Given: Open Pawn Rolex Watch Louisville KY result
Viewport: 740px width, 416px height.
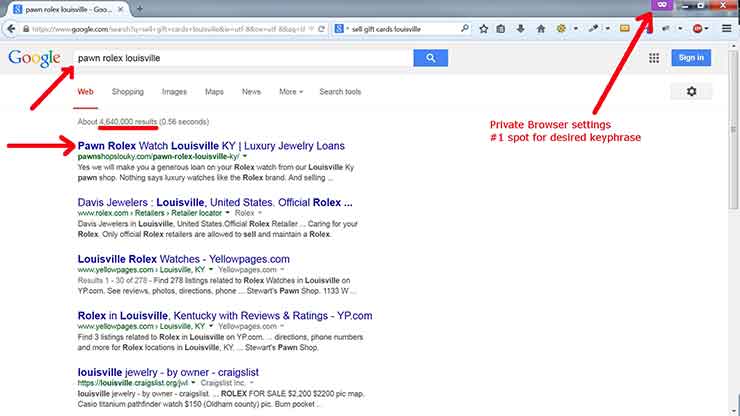Looking at the screenshot, I should click(211, 146).
